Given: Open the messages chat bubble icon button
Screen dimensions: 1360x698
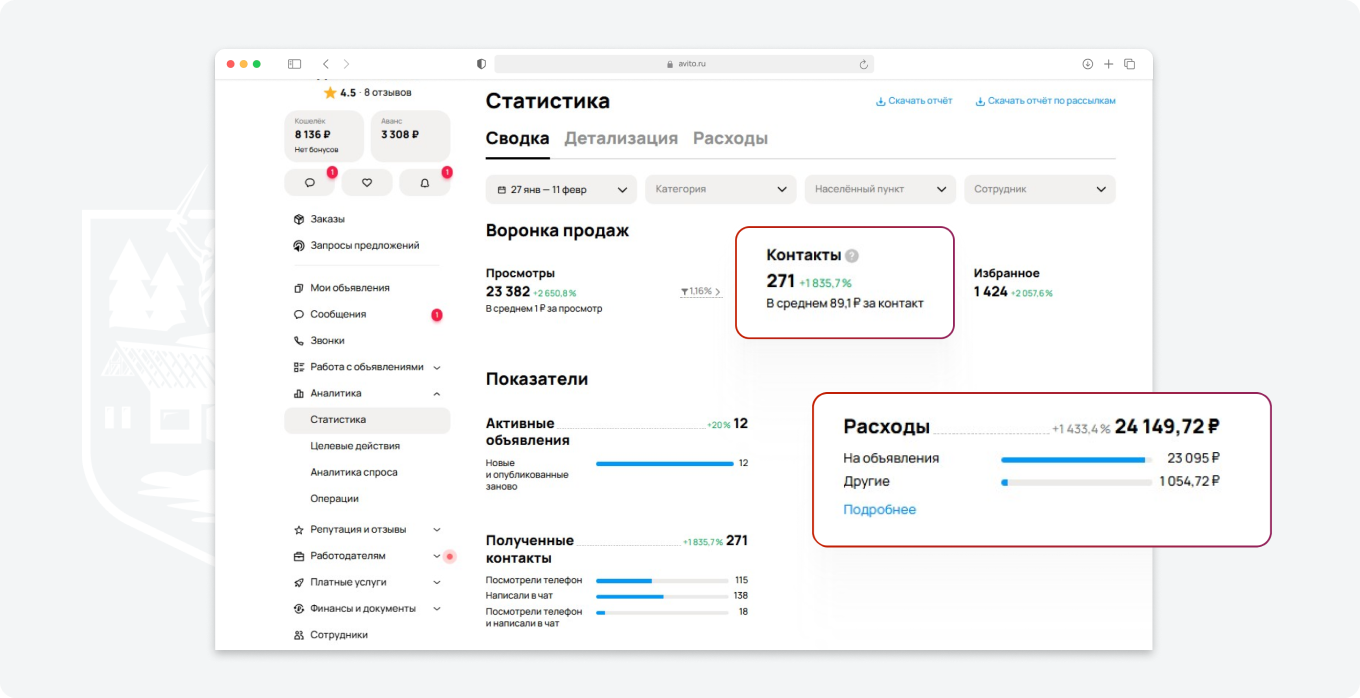Looking at the screenshot, I should (310, 183).
